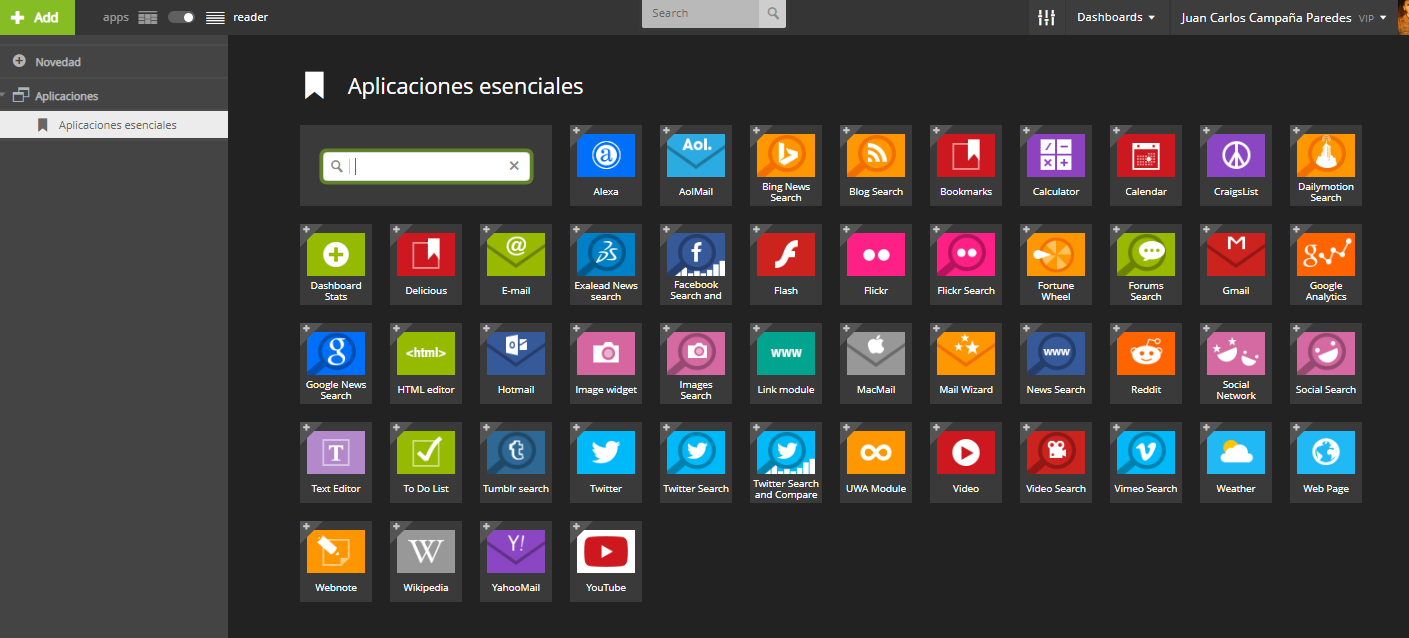Select the Reddit app tile
Screen dimensions: 1409x638
[1146, 363]
